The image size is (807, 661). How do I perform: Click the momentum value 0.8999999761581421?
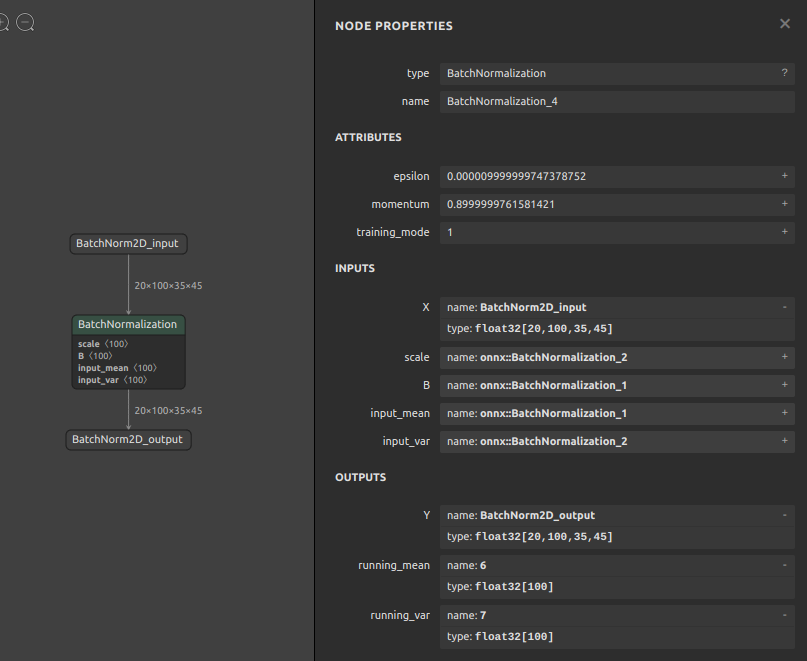point(501,204)
